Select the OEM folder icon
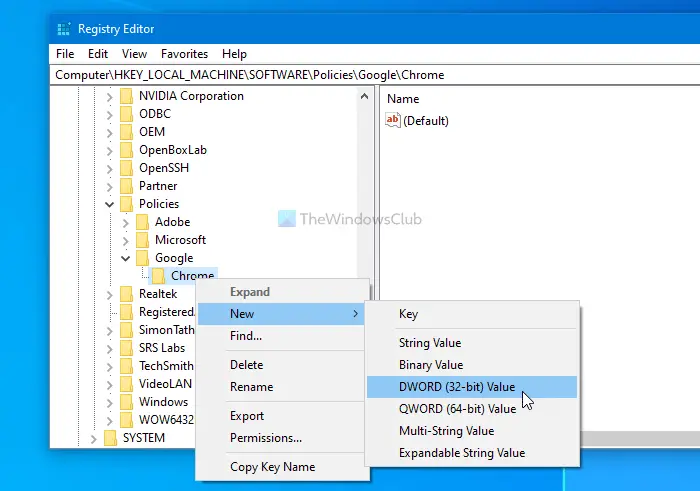 point(127,132)
